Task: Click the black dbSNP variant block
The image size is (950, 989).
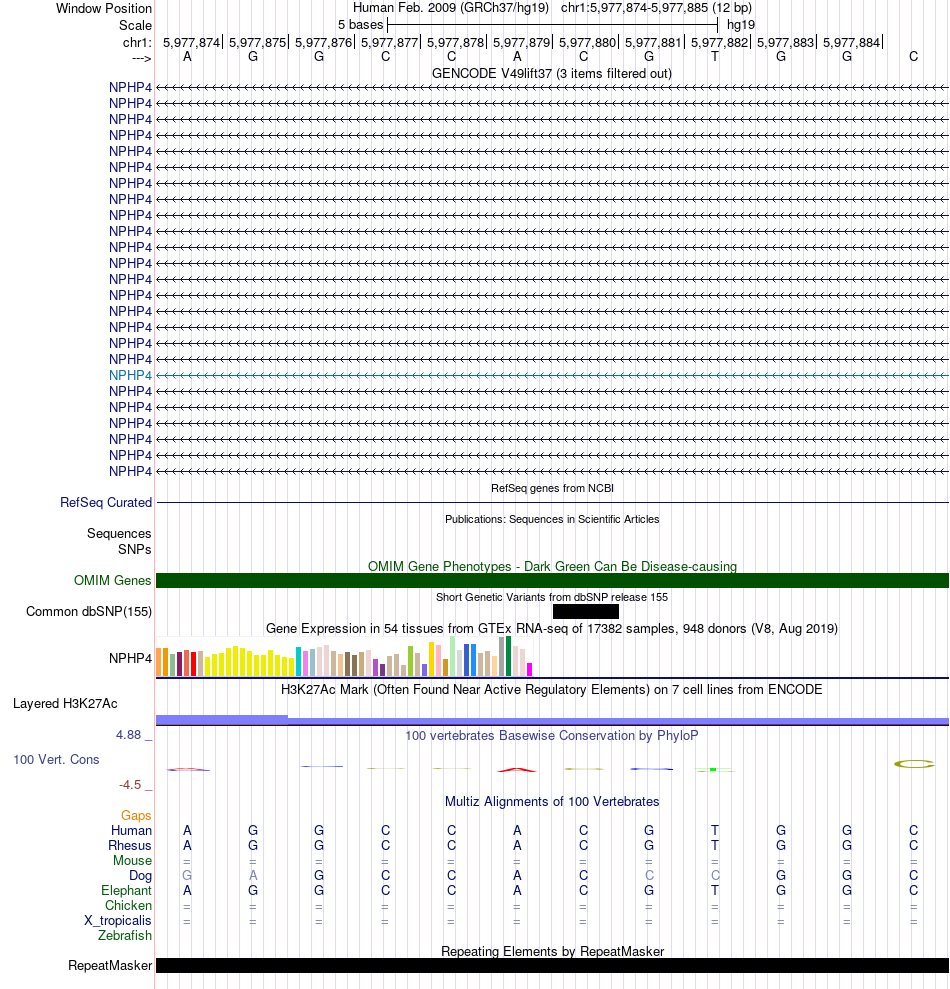Action: coord(585,611)
